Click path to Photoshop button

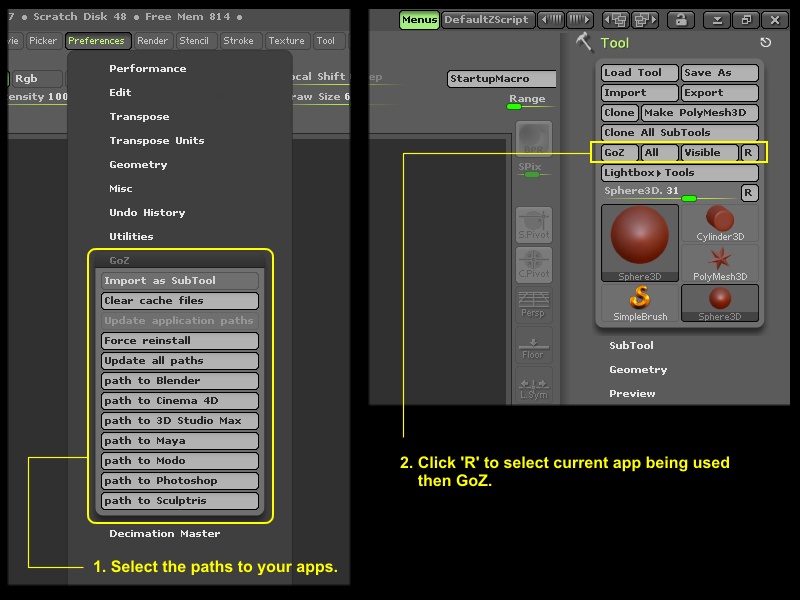tap(180, 481)
